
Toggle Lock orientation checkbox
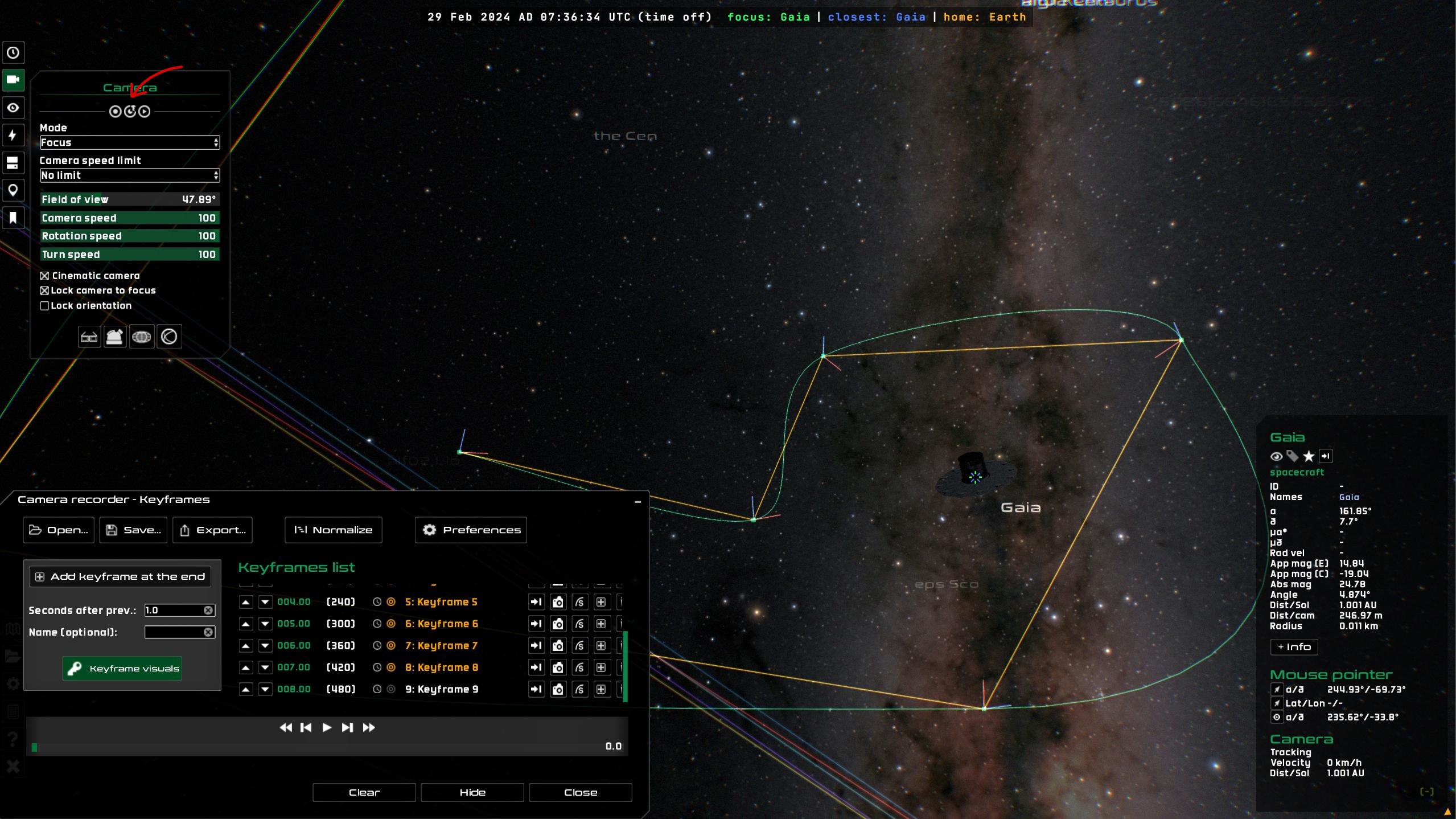coord(44,305)
